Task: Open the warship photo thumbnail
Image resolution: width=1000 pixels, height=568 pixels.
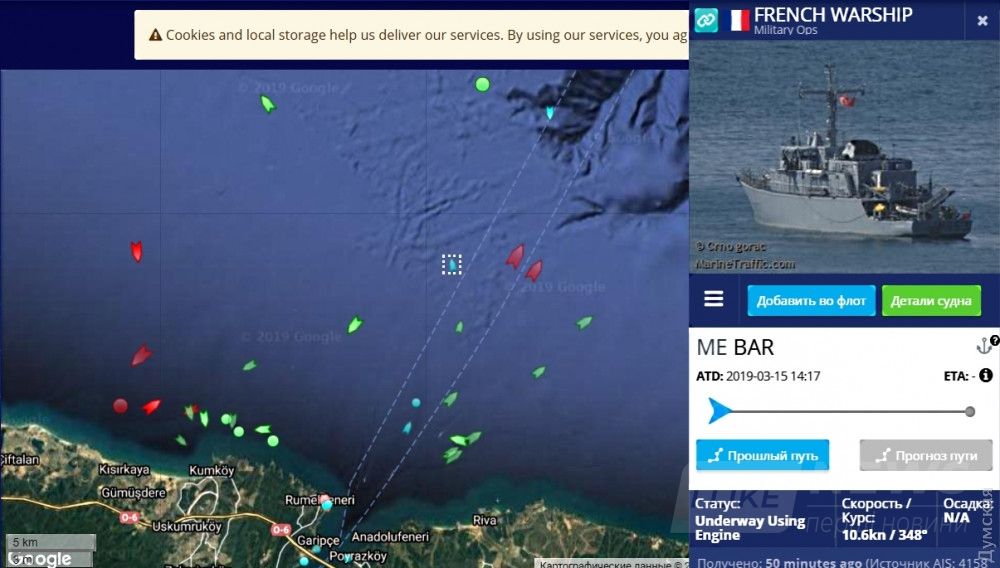Action: tap(844, 157)
